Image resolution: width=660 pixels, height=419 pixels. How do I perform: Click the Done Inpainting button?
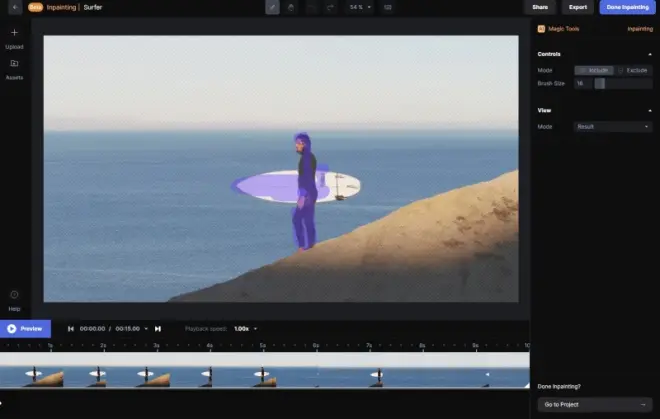627,7
